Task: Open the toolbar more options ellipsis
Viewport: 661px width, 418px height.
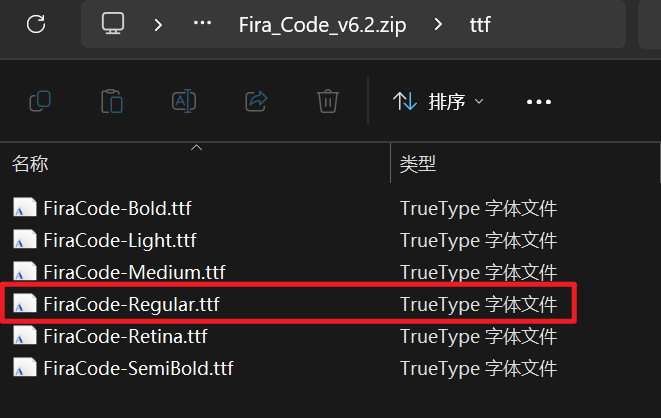Action: point(539,102)
